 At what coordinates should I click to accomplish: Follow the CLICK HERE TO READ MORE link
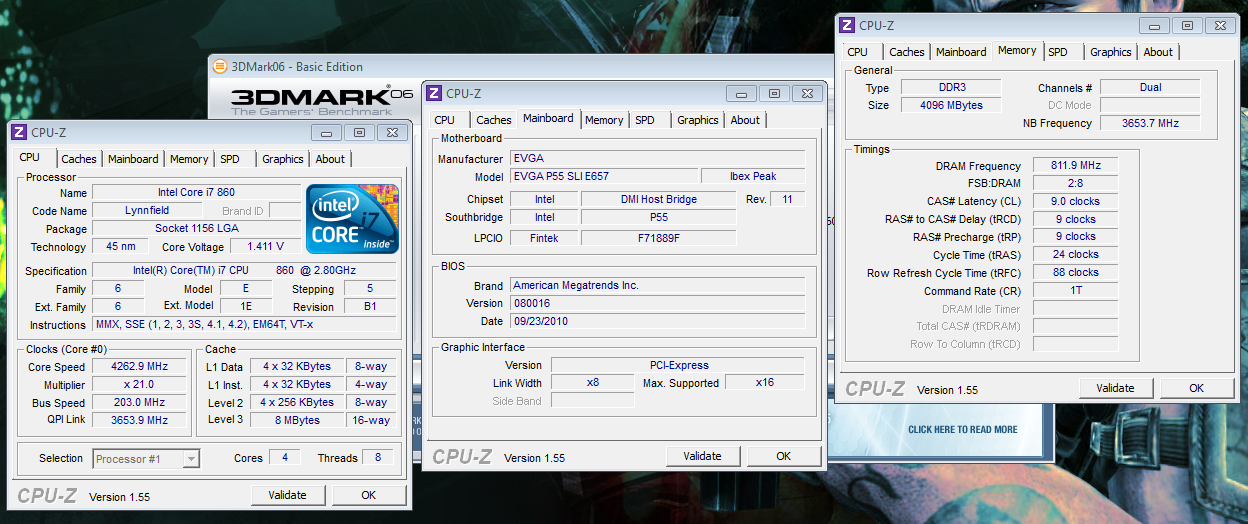click(x=962, y=430)
